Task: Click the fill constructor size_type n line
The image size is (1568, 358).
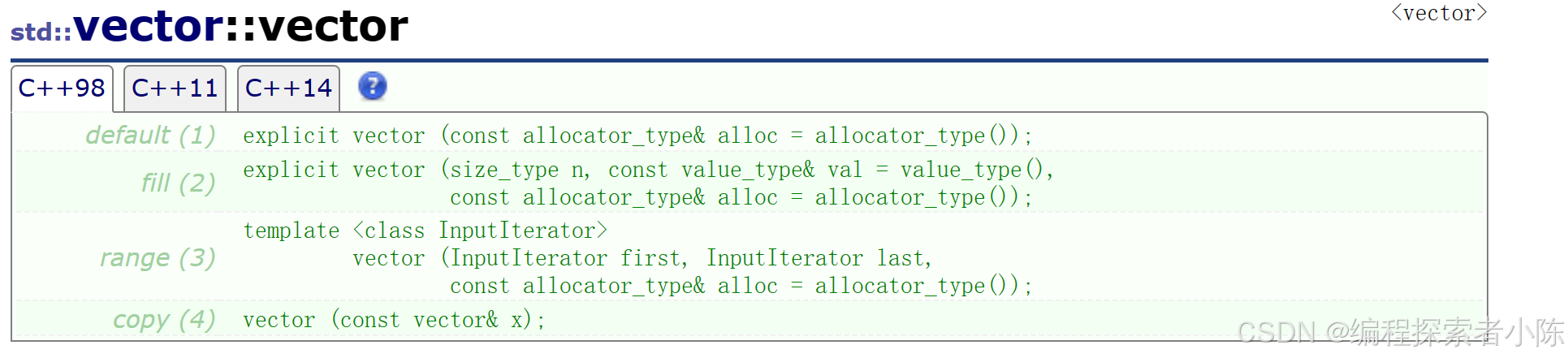Action: pyautogui.click(x=647, y=170)
